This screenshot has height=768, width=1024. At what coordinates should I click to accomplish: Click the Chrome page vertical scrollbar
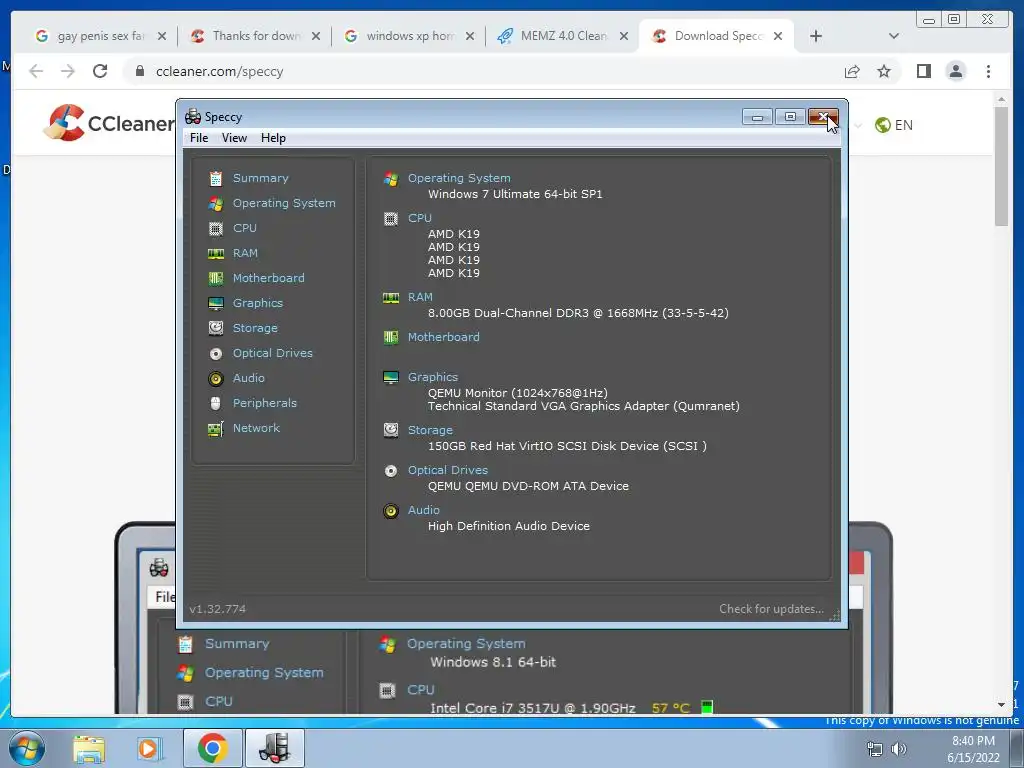pos(1001,167)
